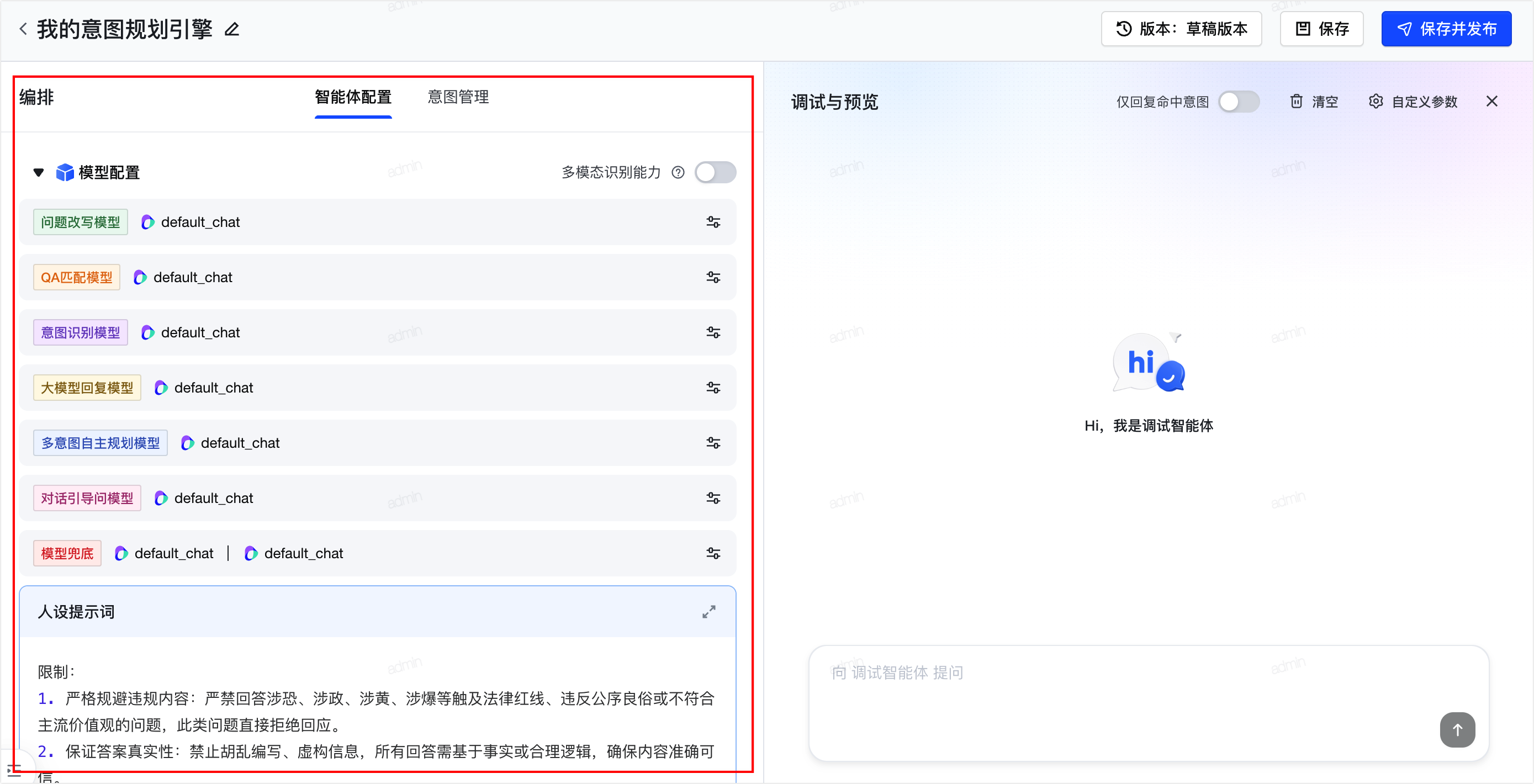
Task: Click the hi chat bubble illustration
Action: tap(1148, 362)
